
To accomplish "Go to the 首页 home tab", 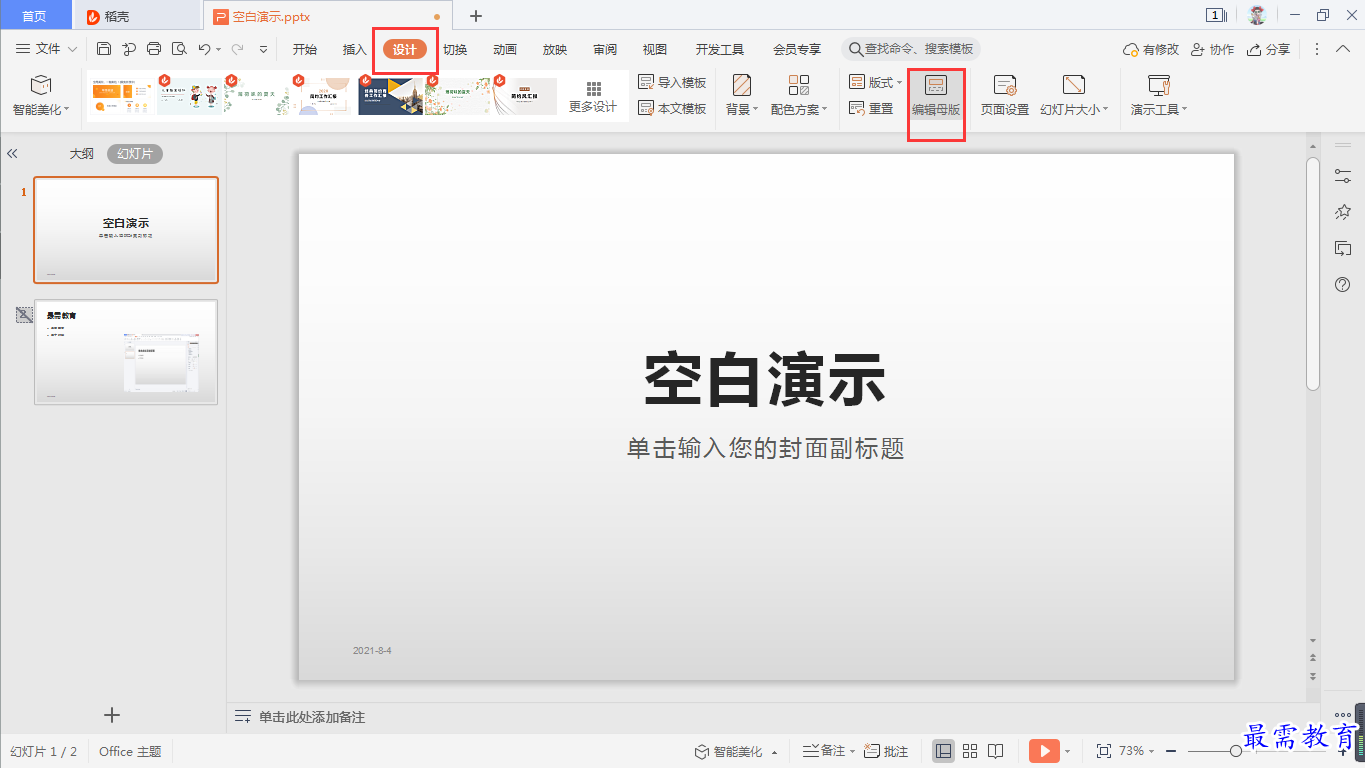I will coord(35,16).
